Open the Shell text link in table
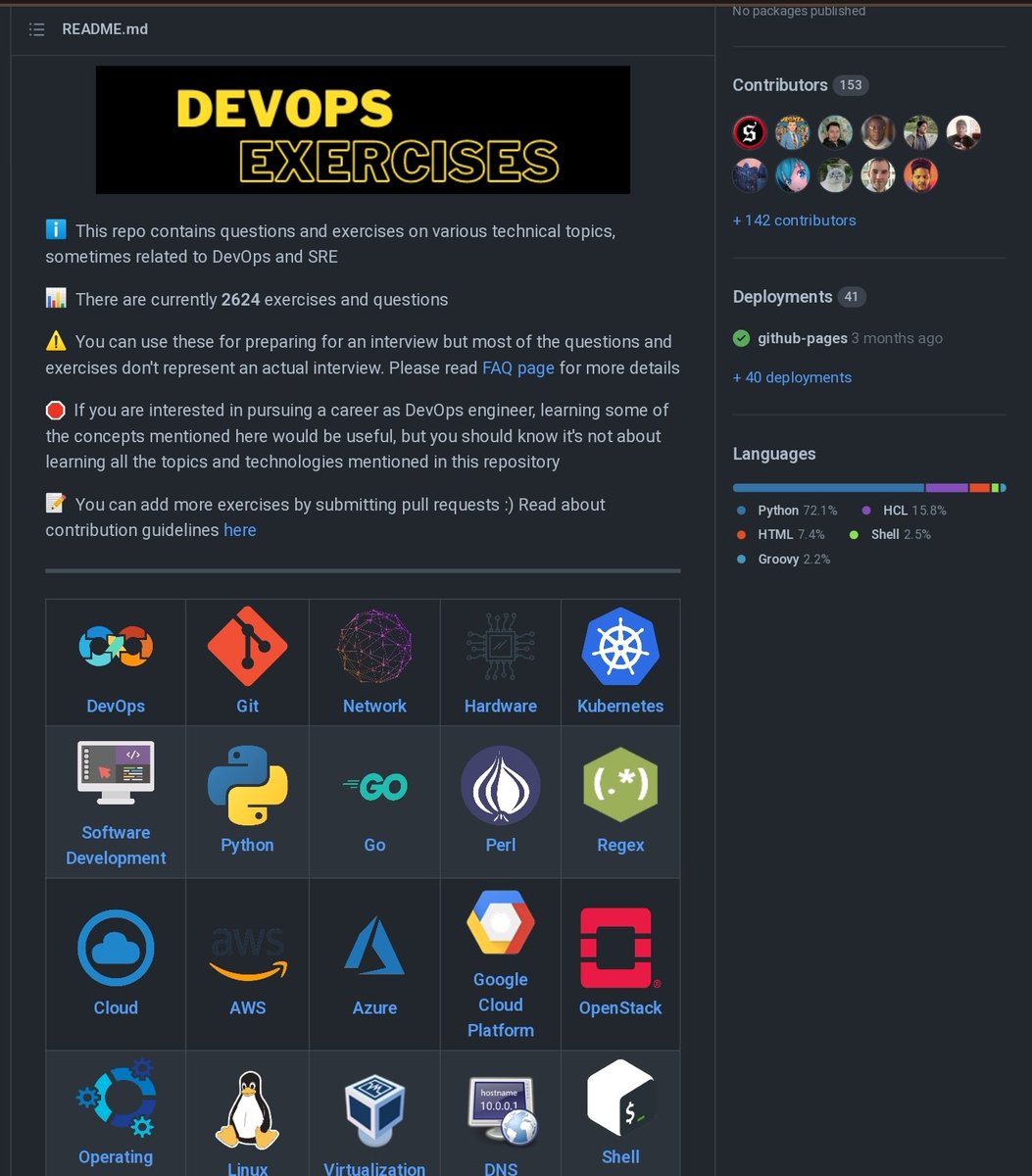1032x1176 pixels. [620, 1156]
